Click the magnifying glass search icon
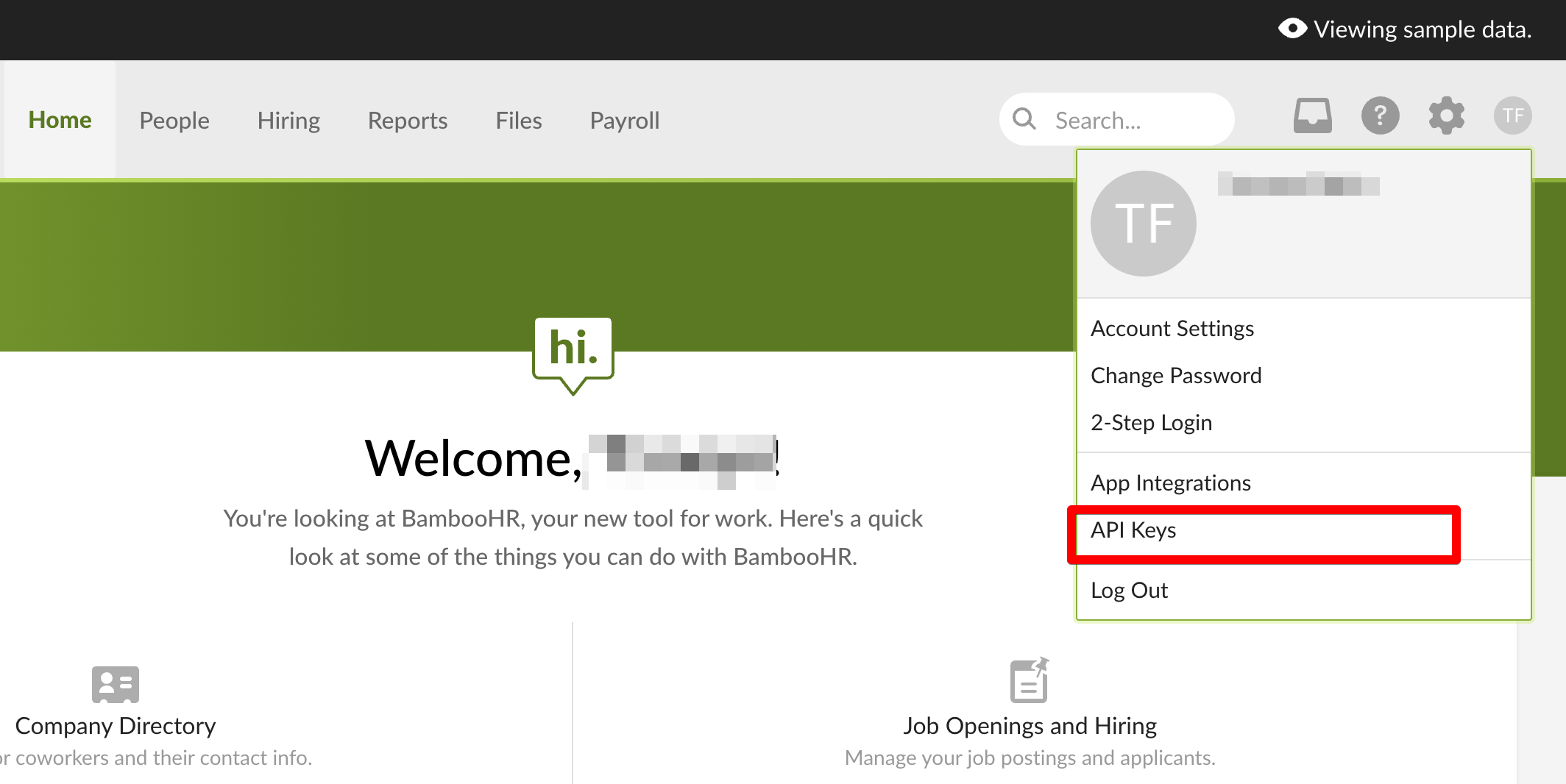This screenshot has width=1566, height=784. pos(1024,119)
